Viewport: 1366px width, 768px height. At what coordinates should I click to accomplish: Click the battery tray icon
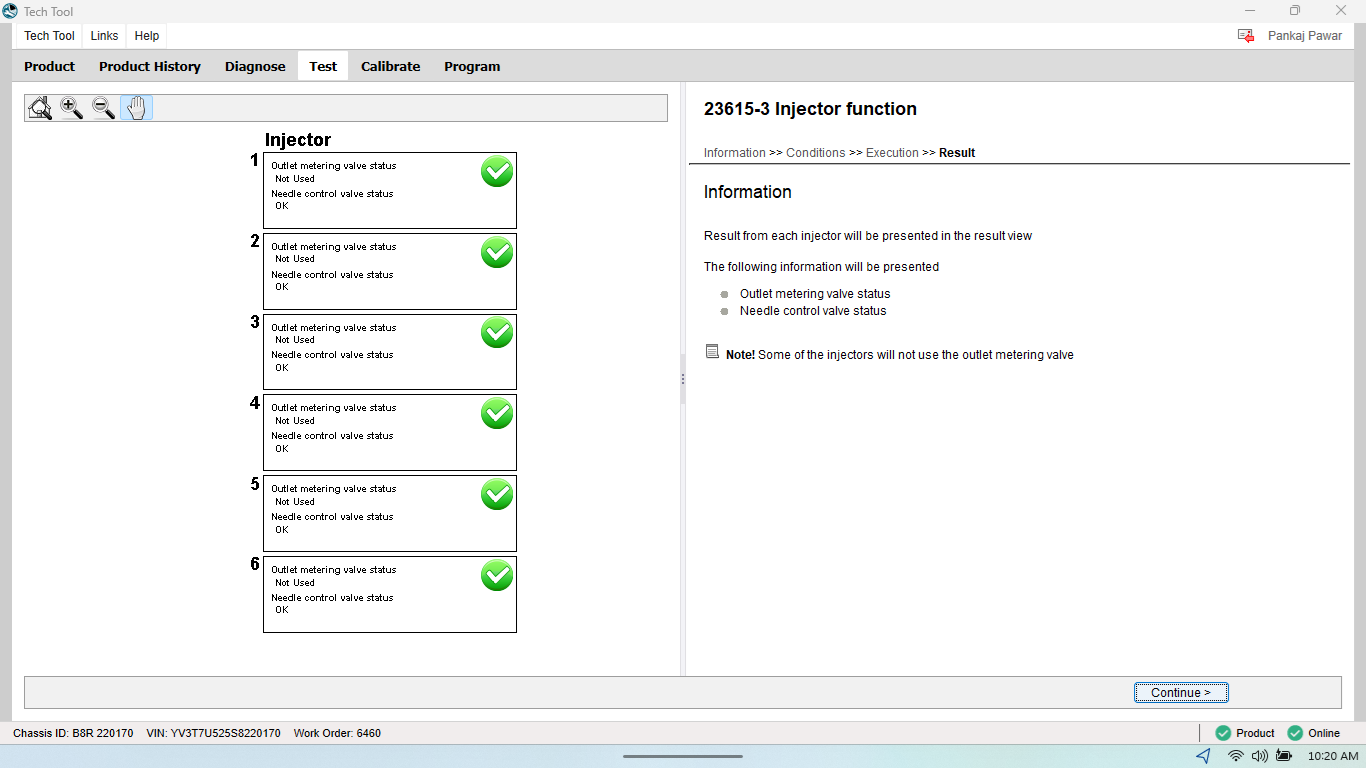pos(1284,756)
